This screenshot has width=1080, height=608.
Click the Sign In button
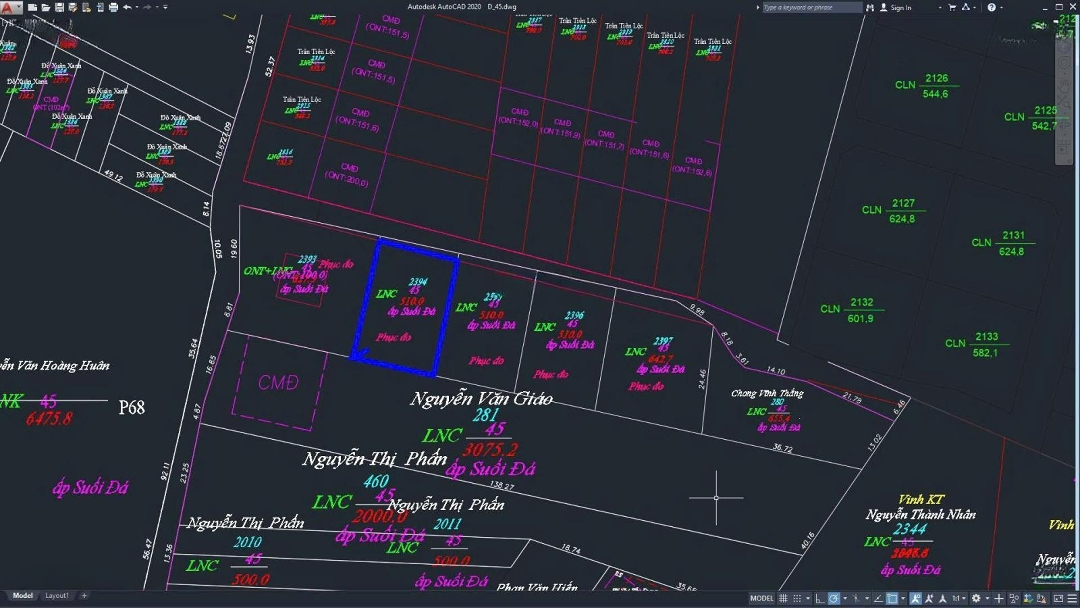point(900,7)
